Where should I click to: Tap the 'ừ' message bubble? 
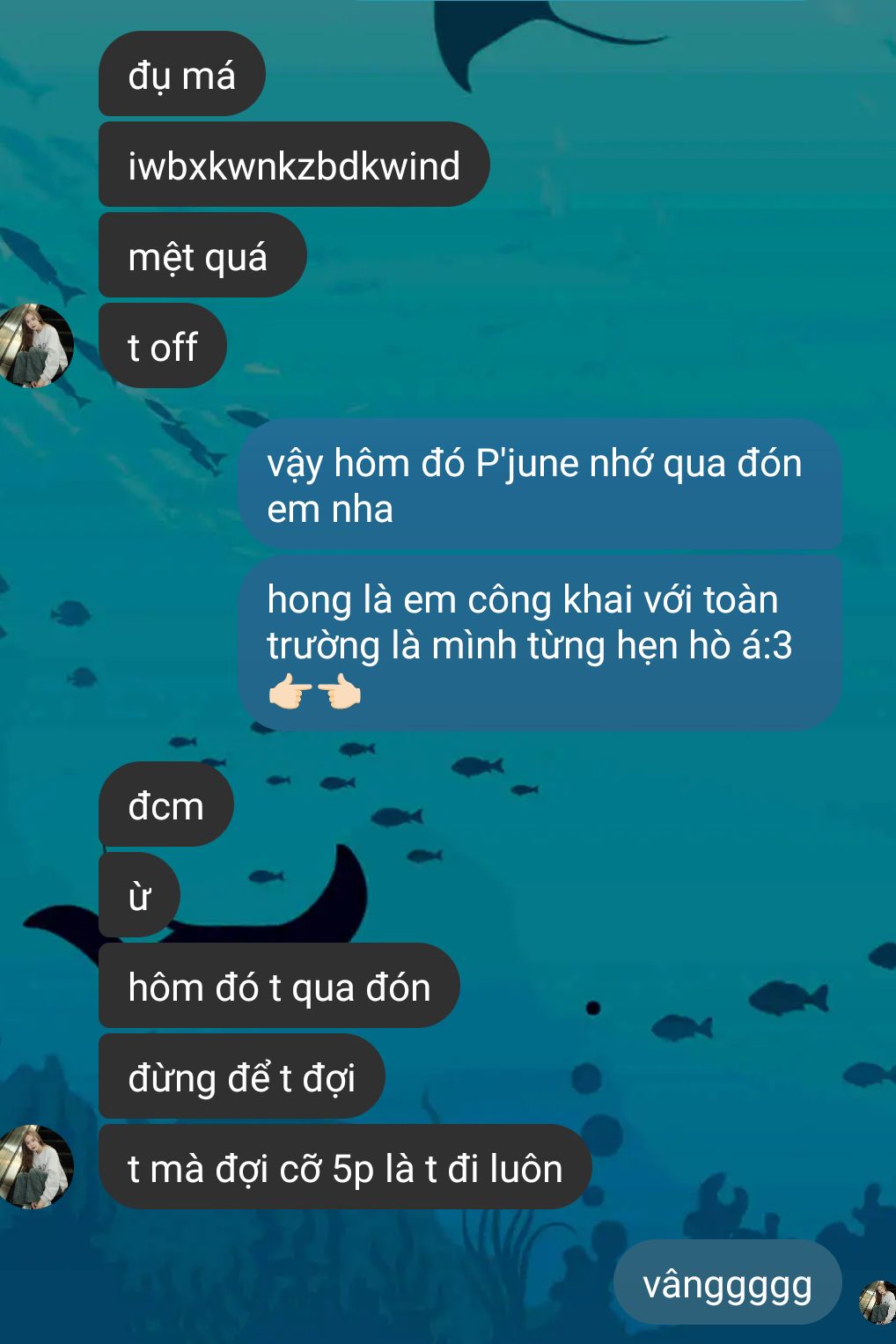[139, 895]
